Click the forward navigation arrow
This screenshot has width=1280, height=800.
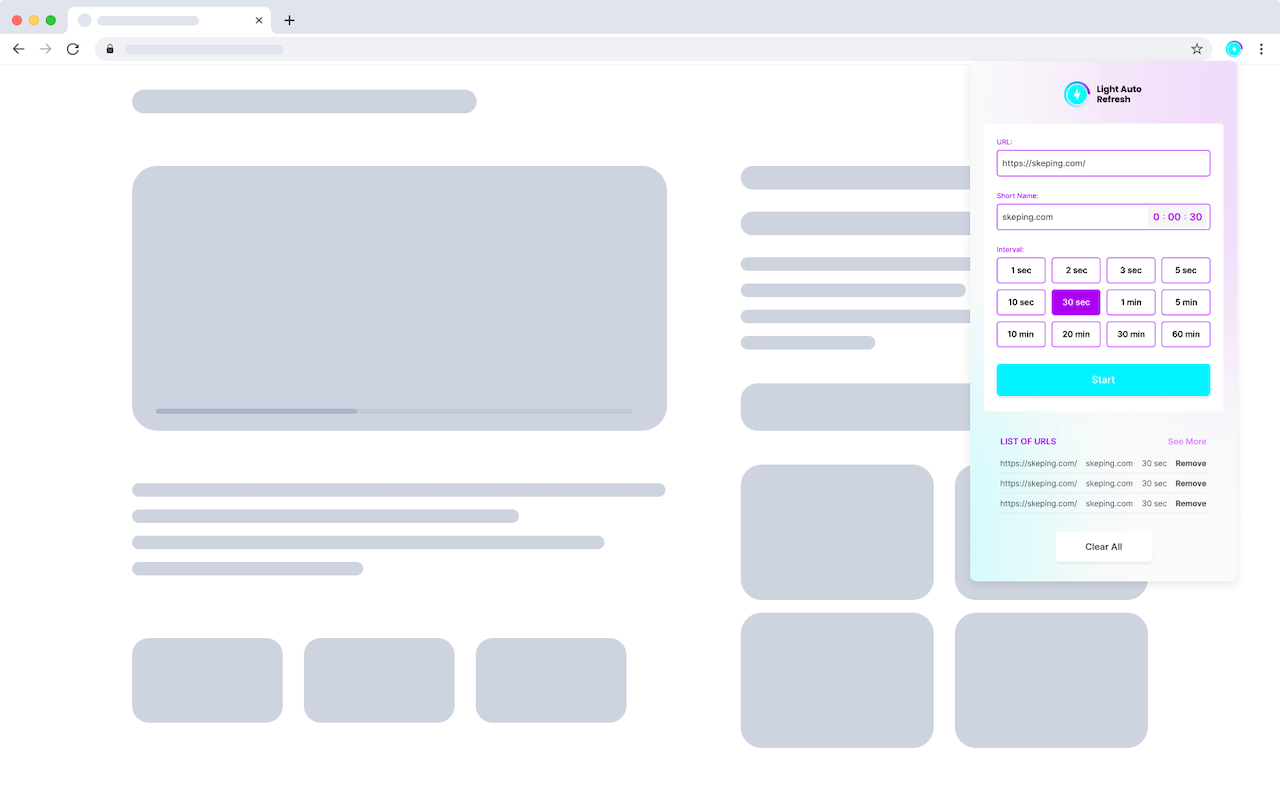[45, 48]
